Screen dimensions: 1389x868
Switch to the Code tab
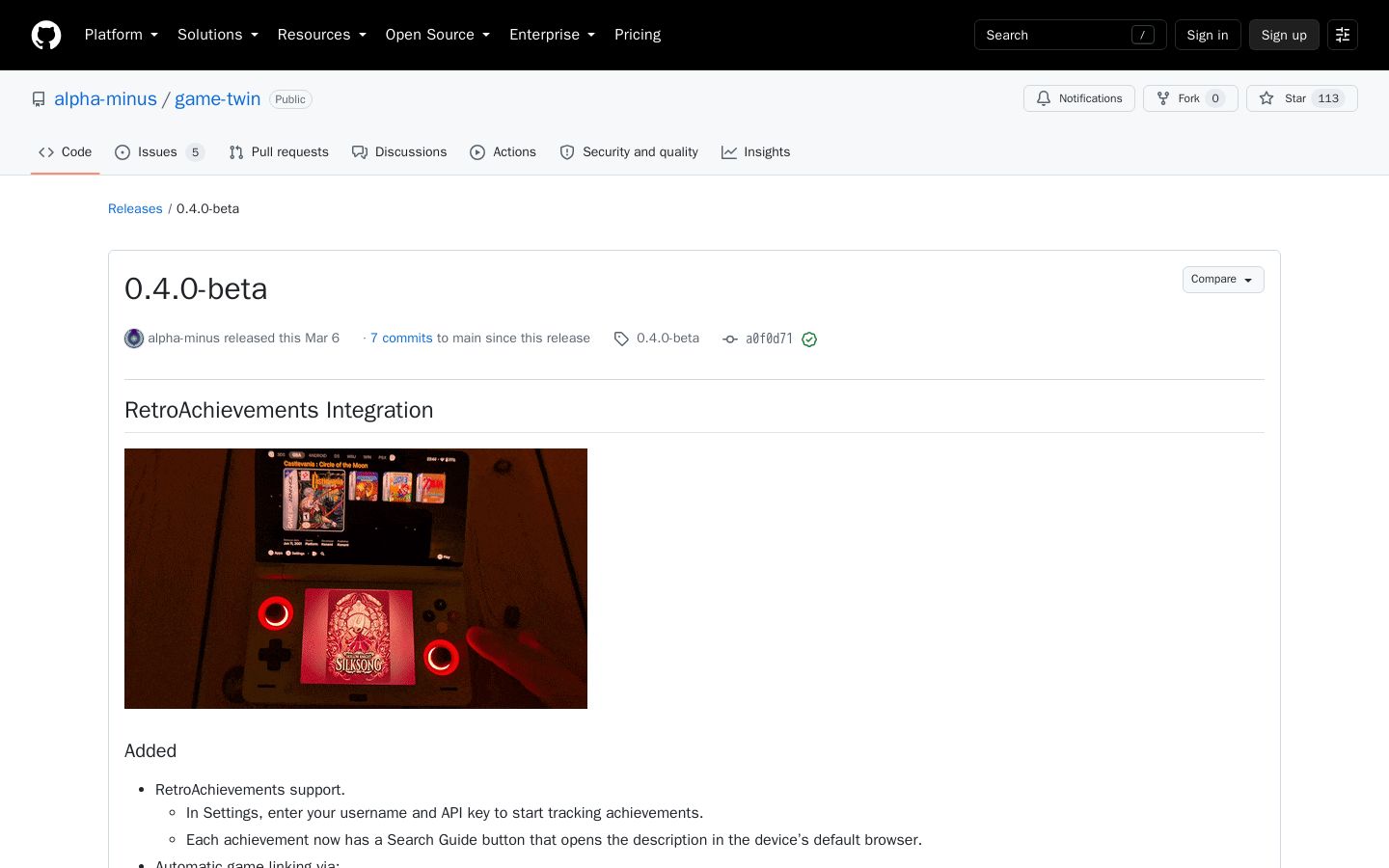click(66, 152)
